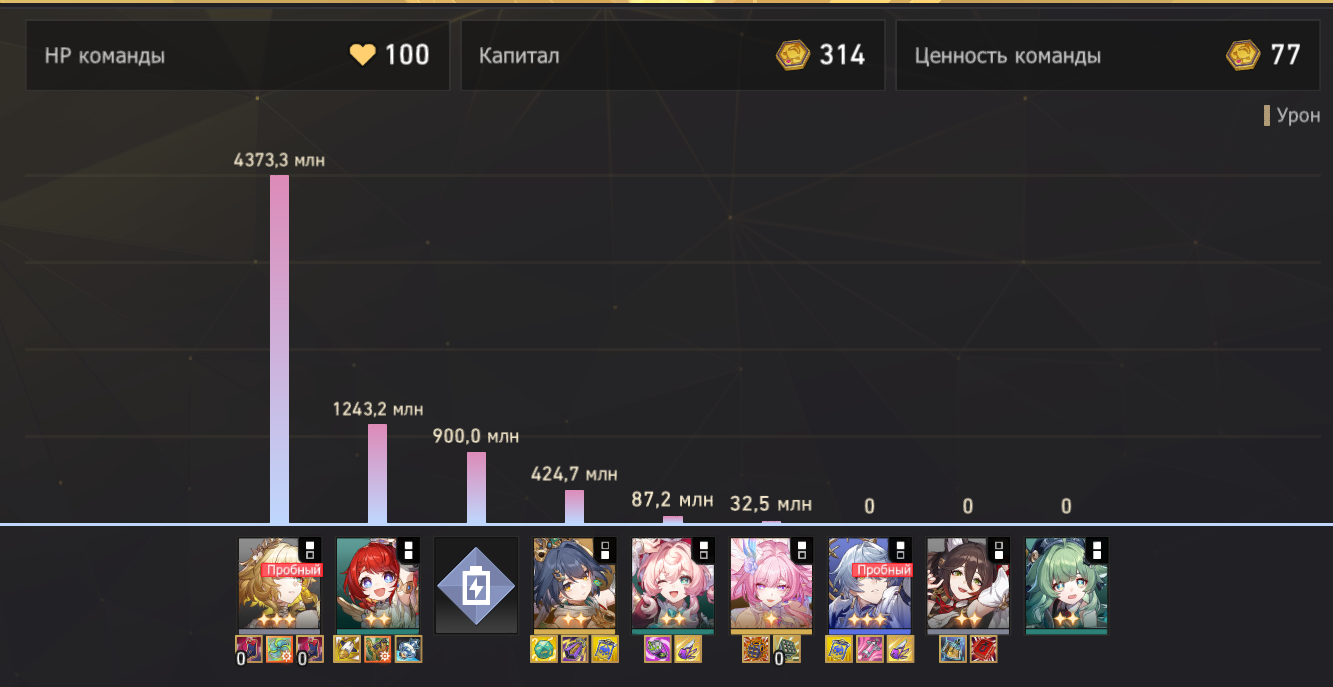Select the blonde trial character portrait
This screenshot has width=1333, height=687.
tap(279, 585)
